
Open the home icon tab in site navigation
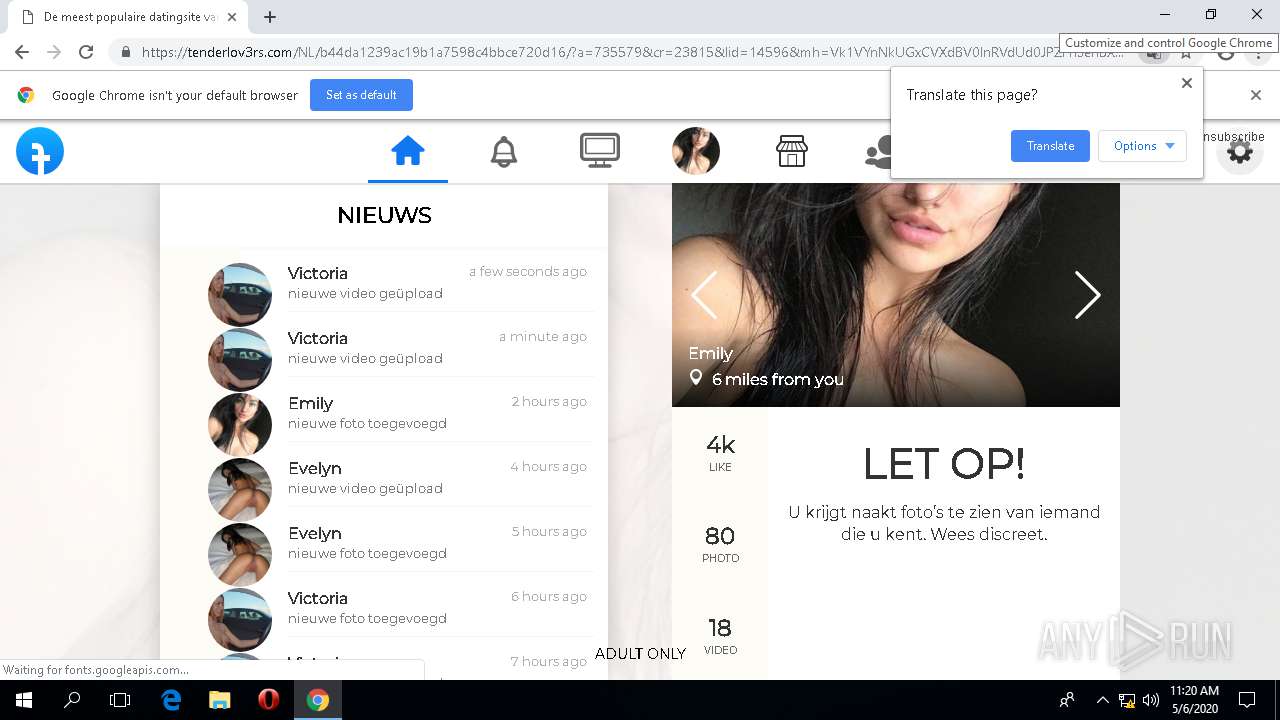[x=408, y=151]
